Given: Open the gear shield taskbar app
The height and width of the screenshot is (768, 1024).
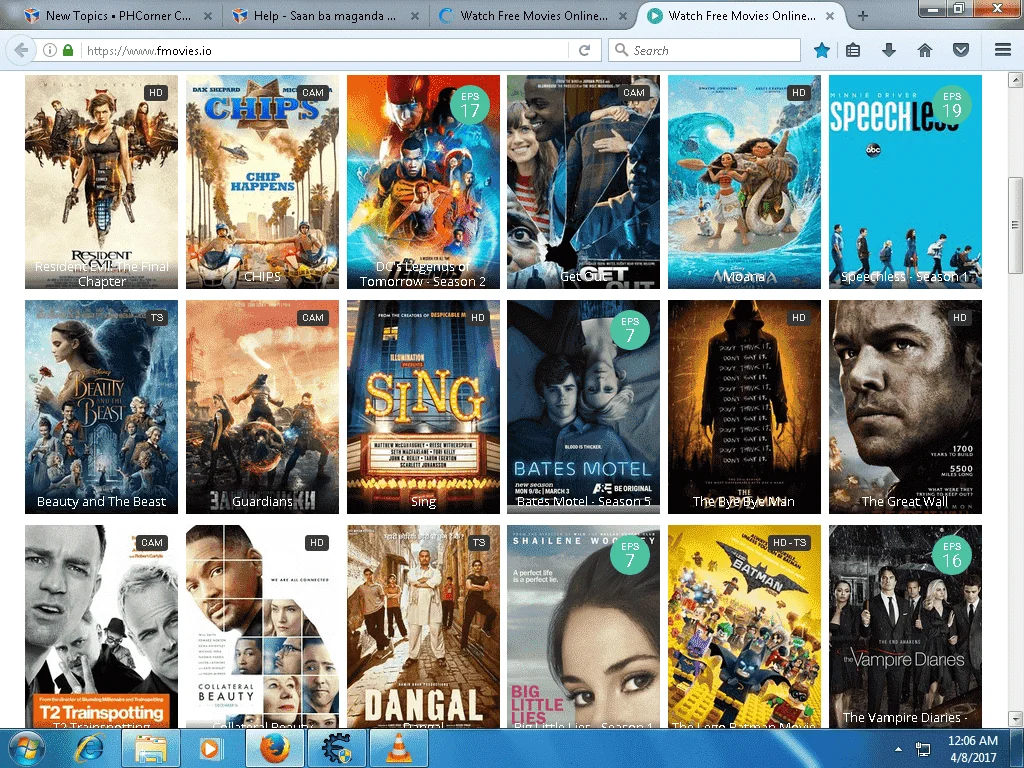Looking at the screenshot, I should [336, 748].
